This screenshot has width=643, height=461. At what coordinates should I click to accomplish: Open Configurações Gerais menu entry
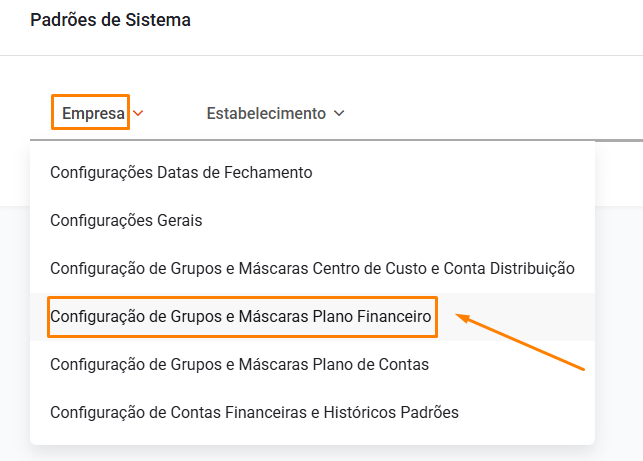pyautogui.click(x=126, y=220)
